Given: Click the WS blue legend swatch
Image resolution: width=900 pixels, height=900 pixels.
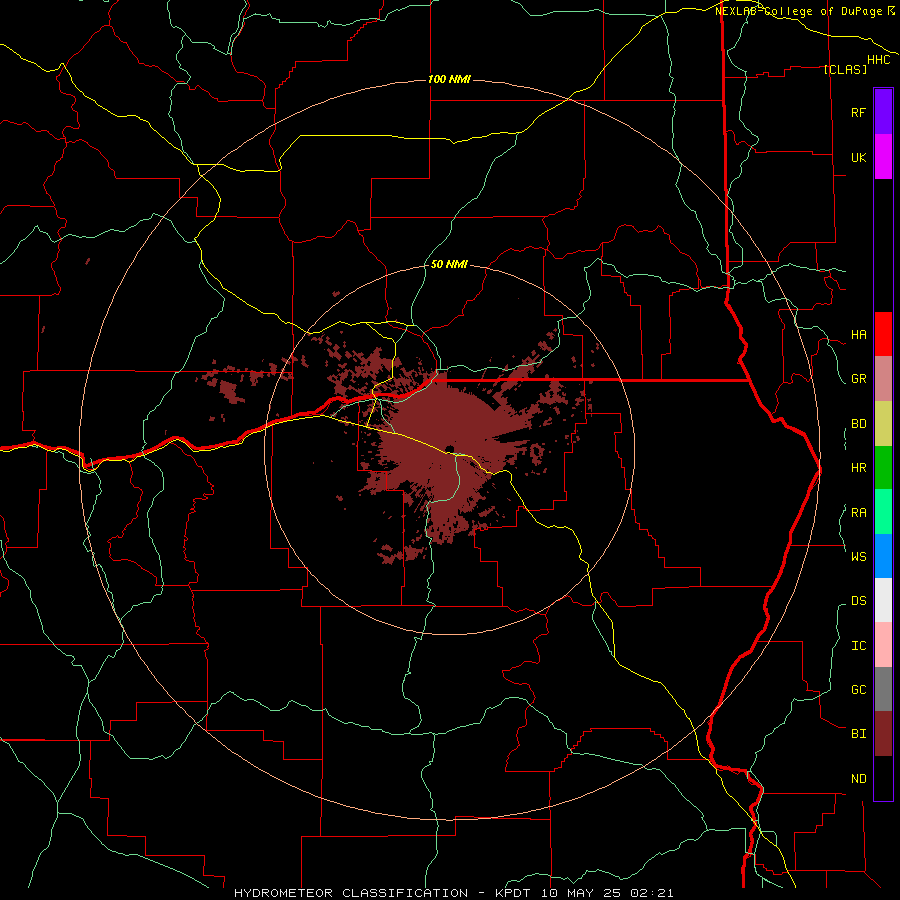Looking at the screenshot, I should click(883, 556).
